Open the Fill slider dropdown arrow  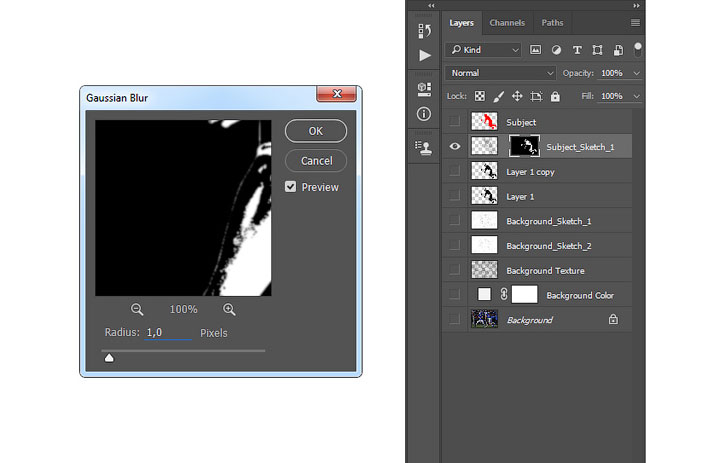point(637,96)
